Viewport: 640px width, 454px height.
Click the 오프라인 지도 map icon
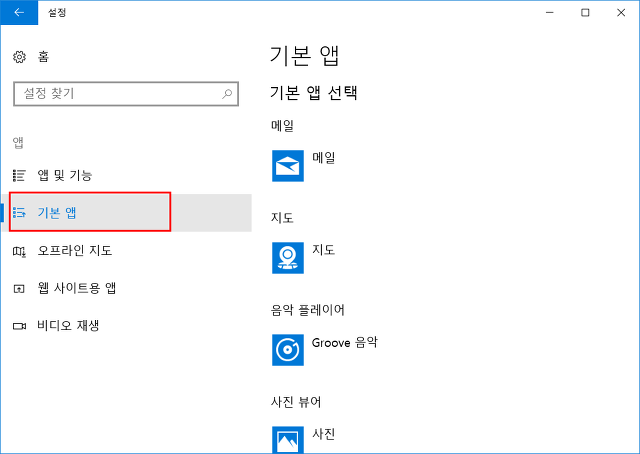pyautogui.click(x=19, y=251)
